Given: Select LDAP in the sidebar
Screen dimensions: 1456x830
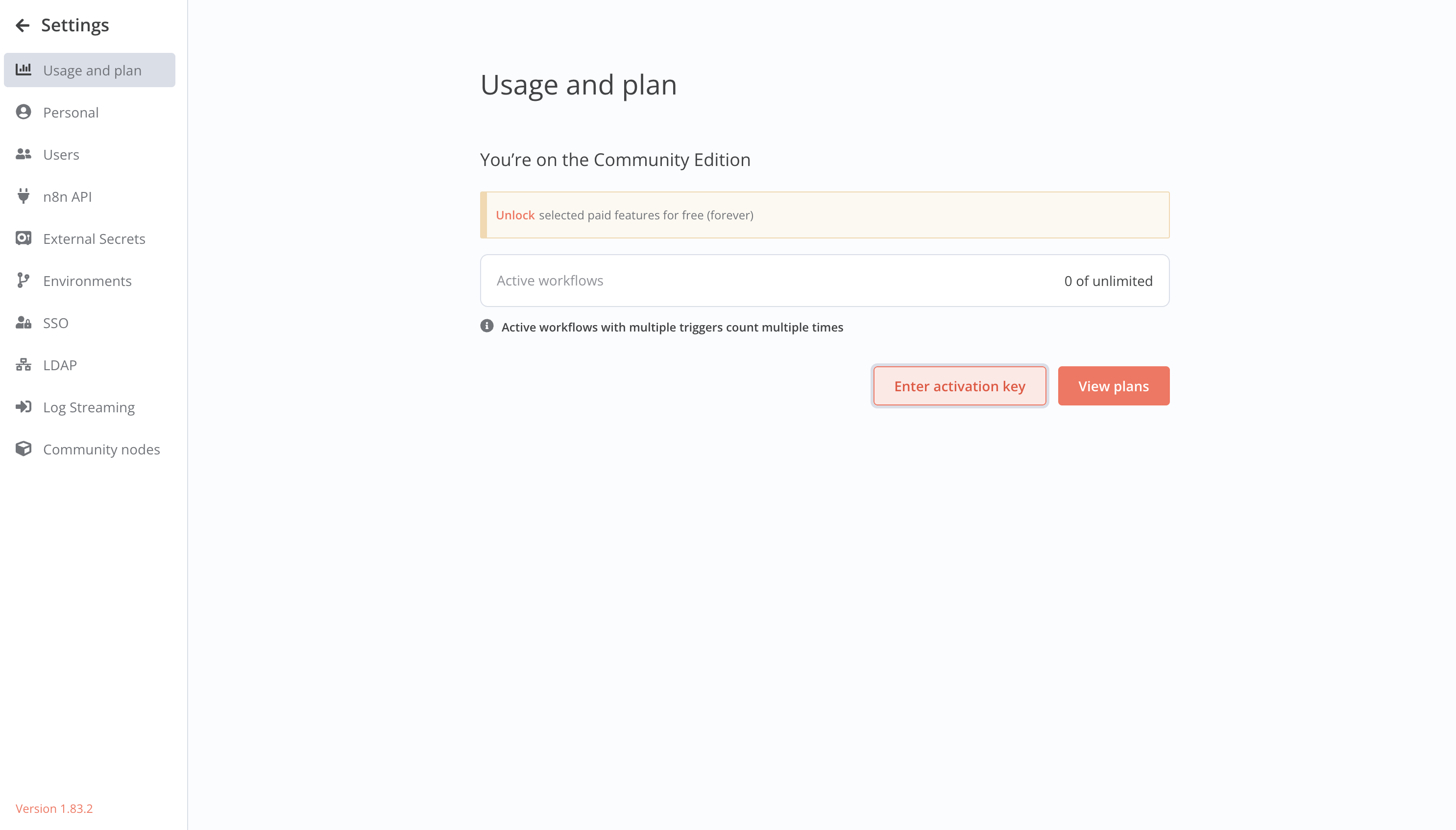Looking at the screenshot, I should point(90,365).
